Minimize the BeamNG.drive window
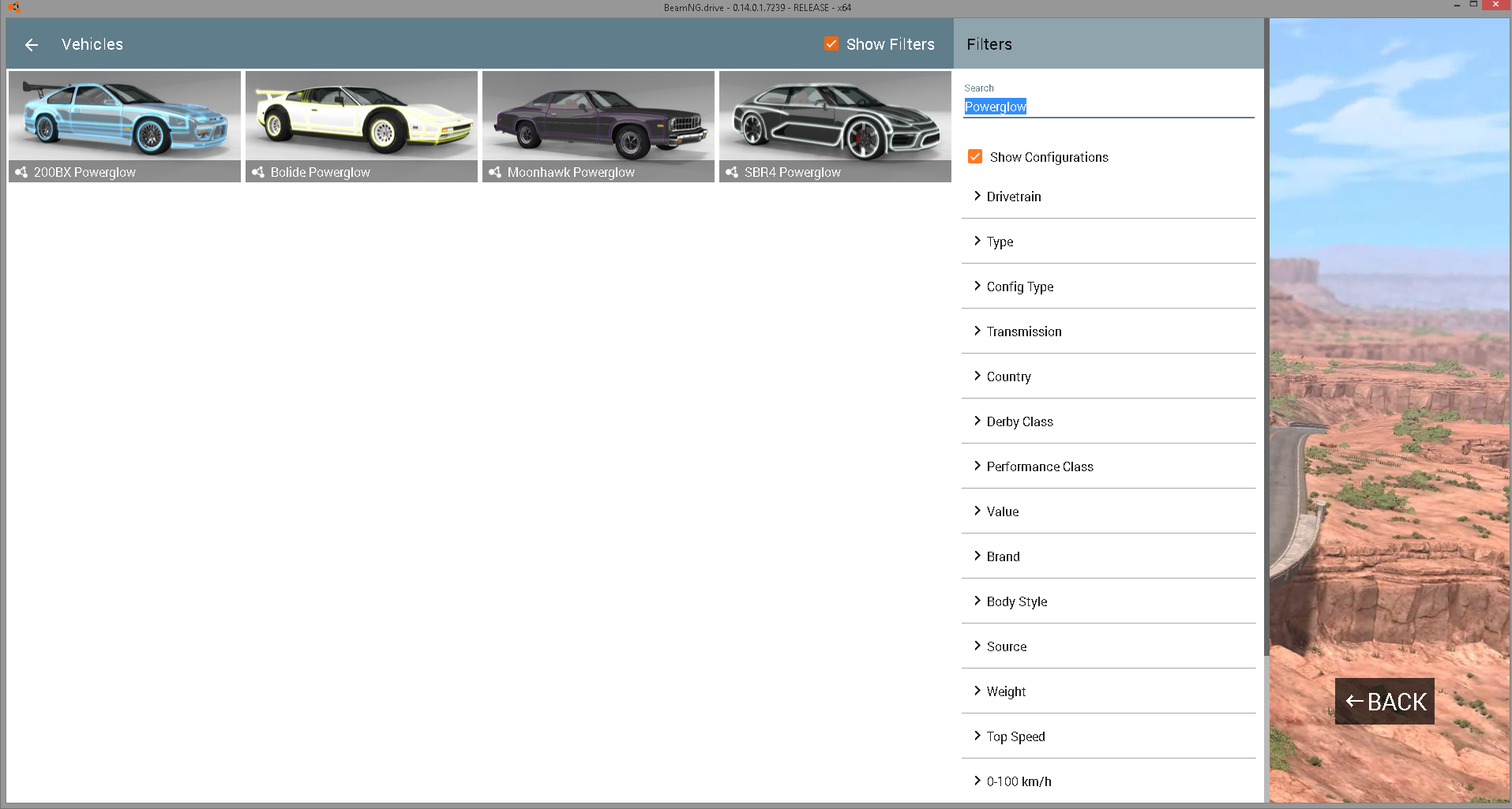1512x809 pixels. [x=1457, y=6]
